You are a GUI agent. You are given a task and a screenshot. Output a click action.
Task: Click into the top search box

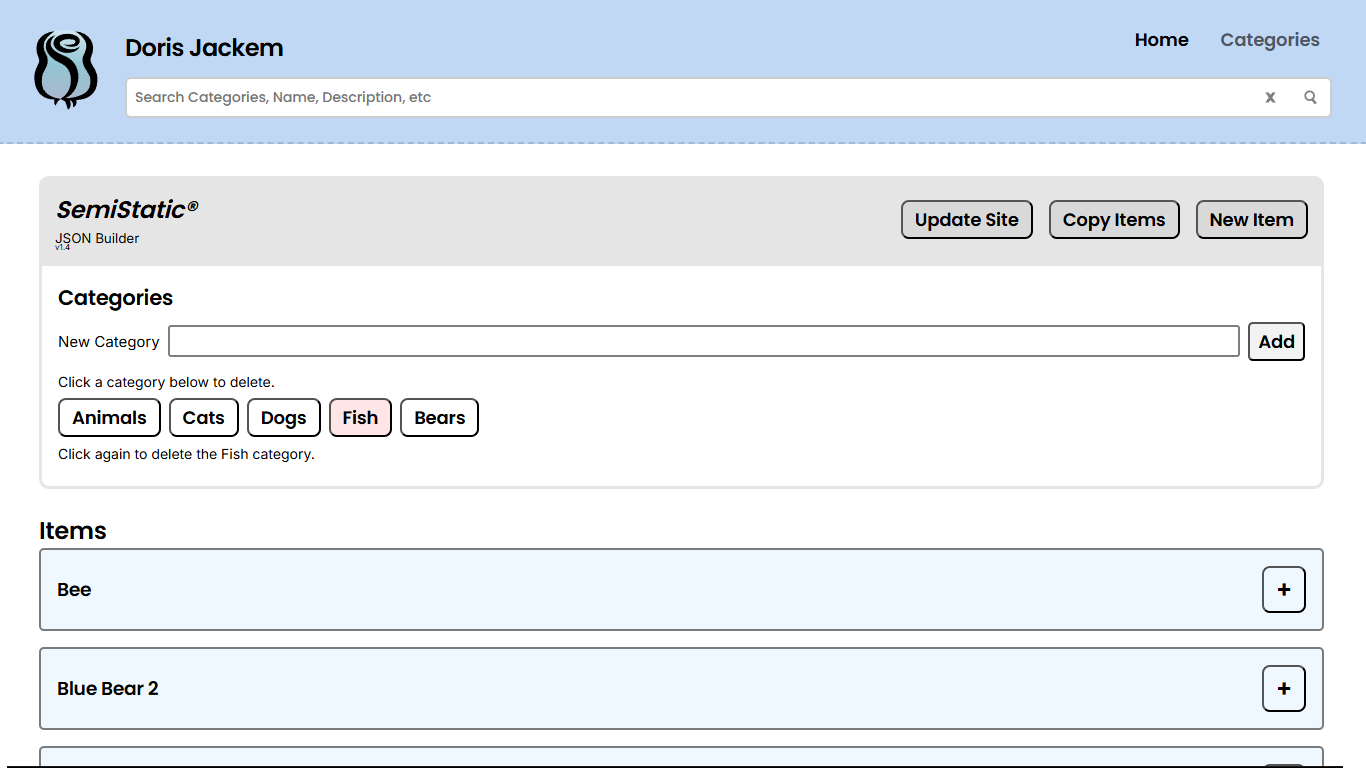tap(690, 97)
